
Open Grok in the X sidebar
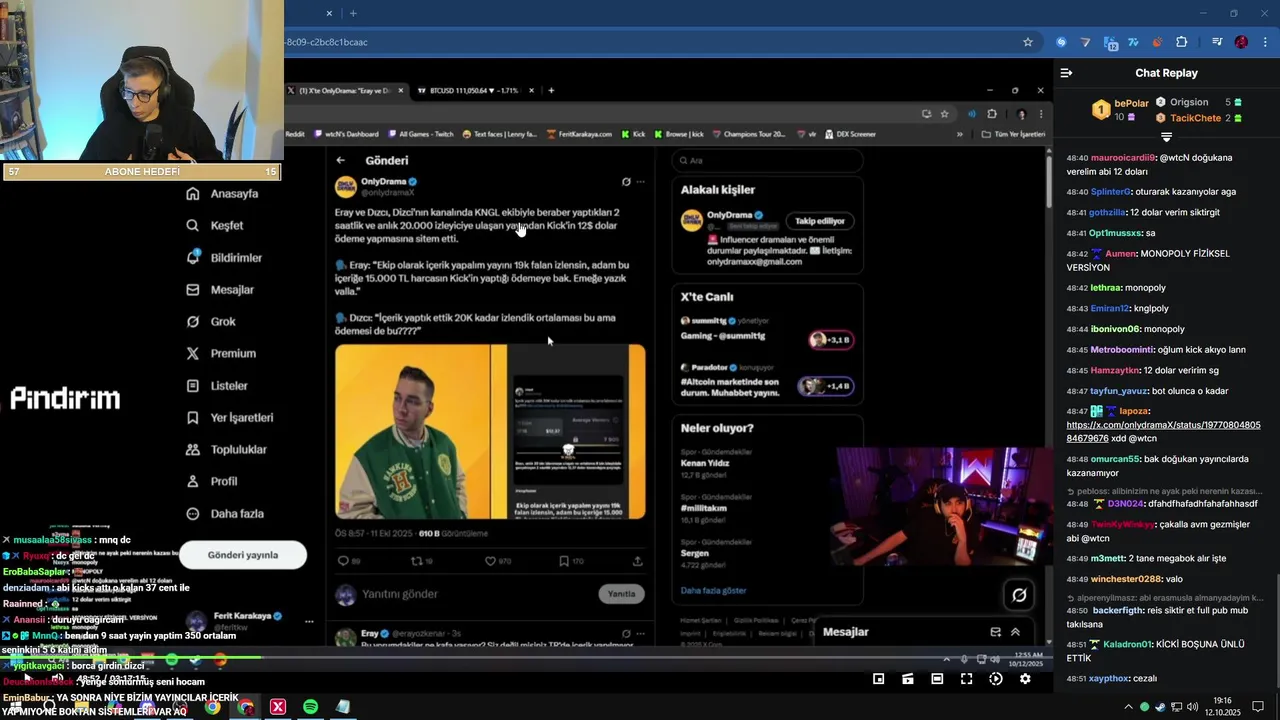click(211, 322)
